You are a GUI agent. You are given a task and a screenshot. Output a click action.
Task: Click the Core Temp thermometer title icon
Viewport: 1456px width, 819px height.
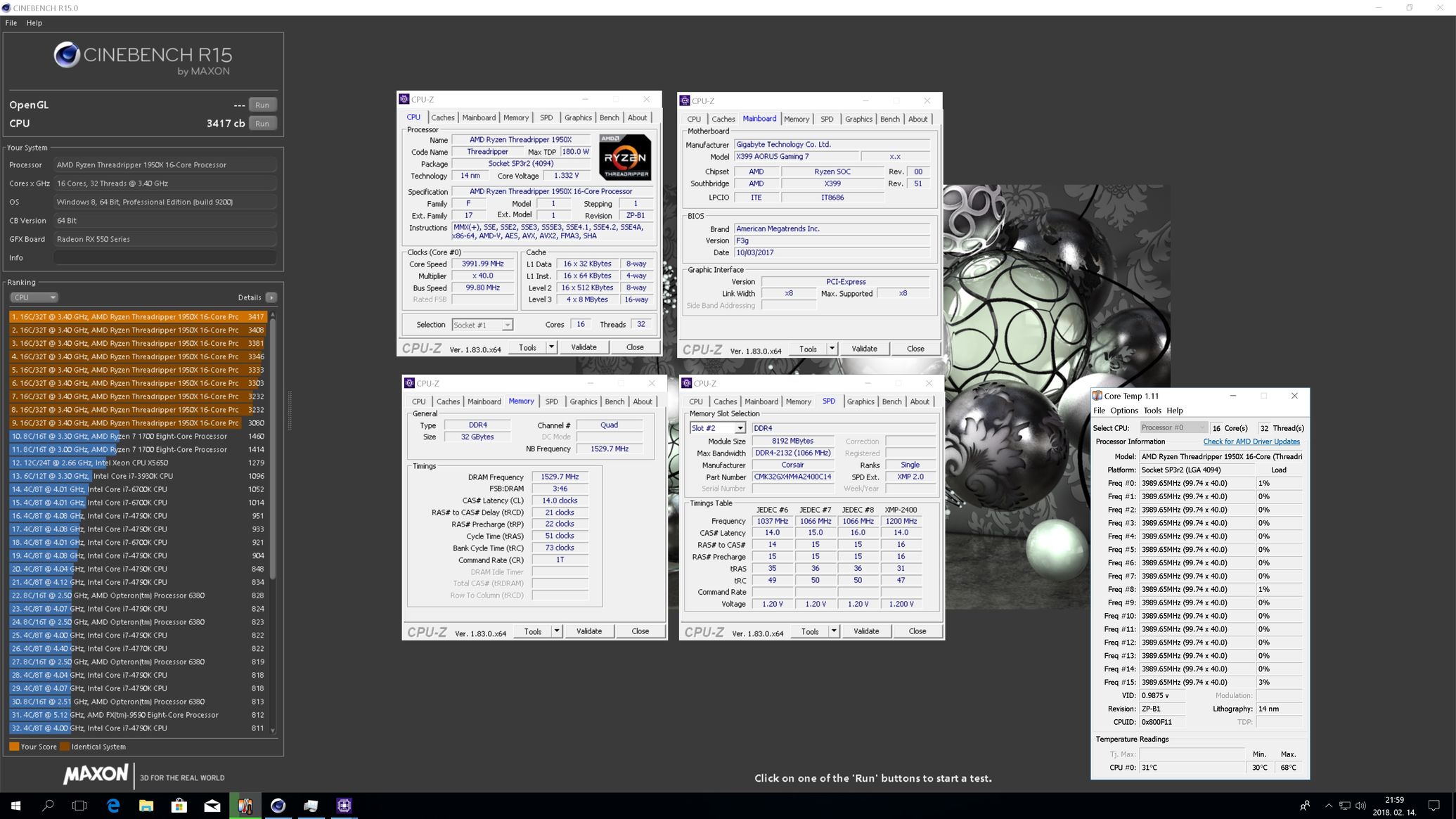pyautogui.click(x=1097, y=396)
